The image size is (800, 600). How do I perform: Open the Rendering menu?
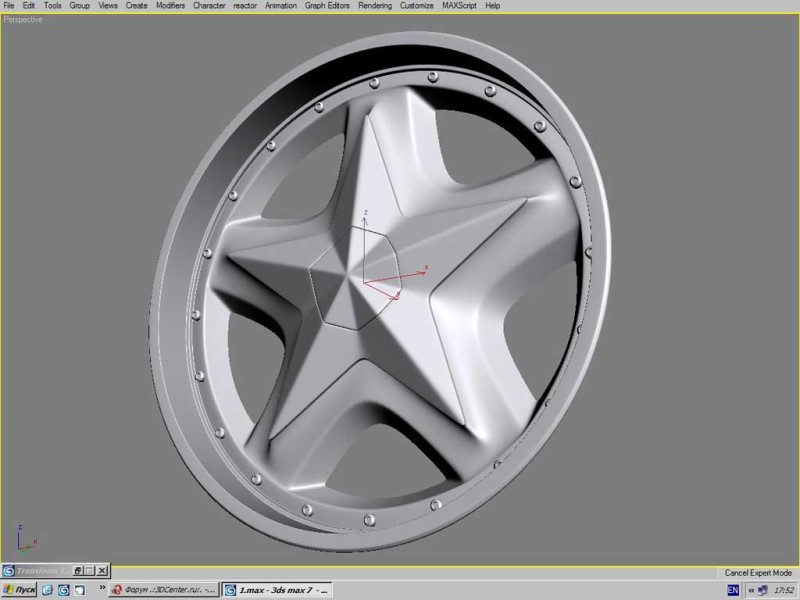coord(374,6)
